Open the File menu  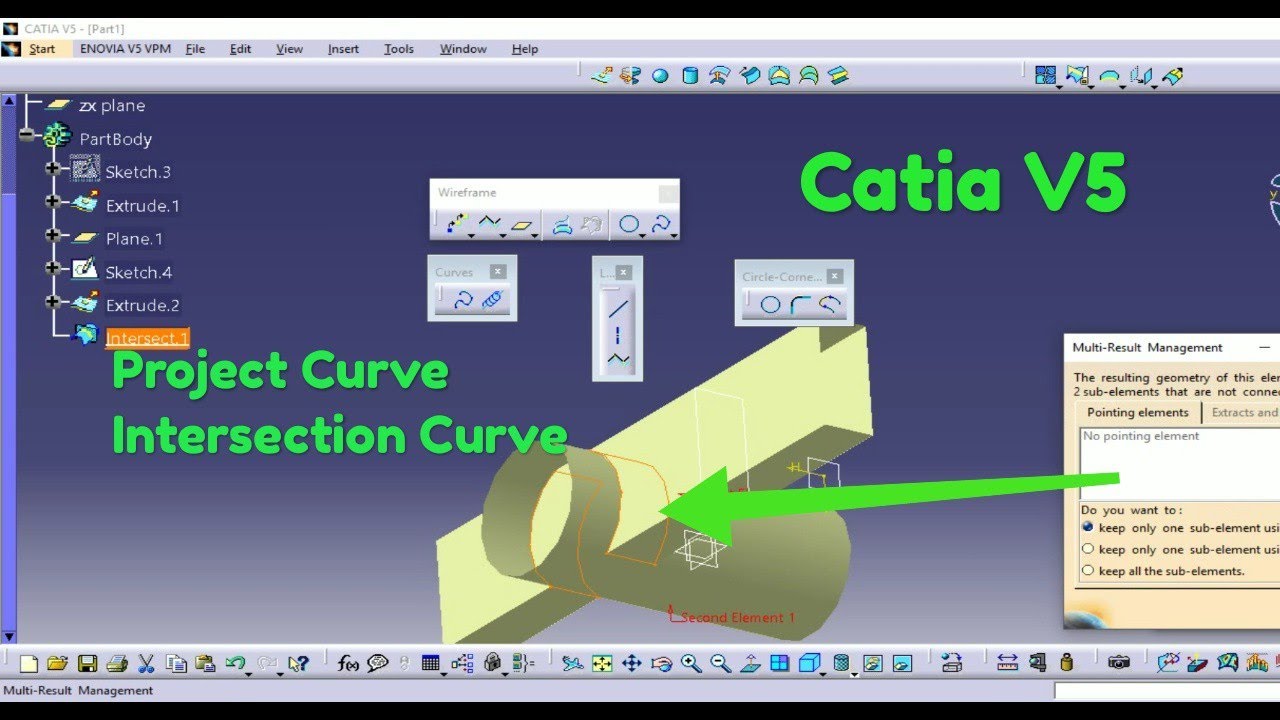click(x=195, y=48)
